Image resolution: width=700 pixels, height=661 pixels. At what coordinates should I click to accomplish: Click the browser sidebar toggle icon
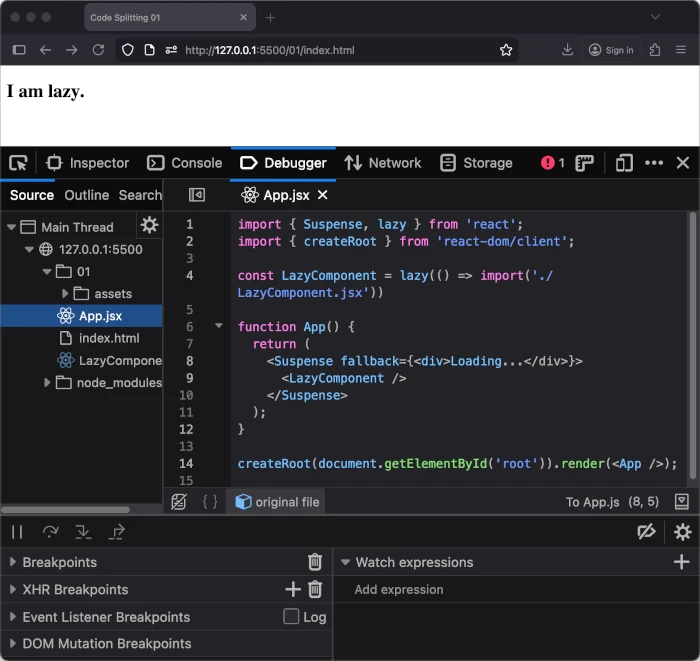click(x=19, y=50)
